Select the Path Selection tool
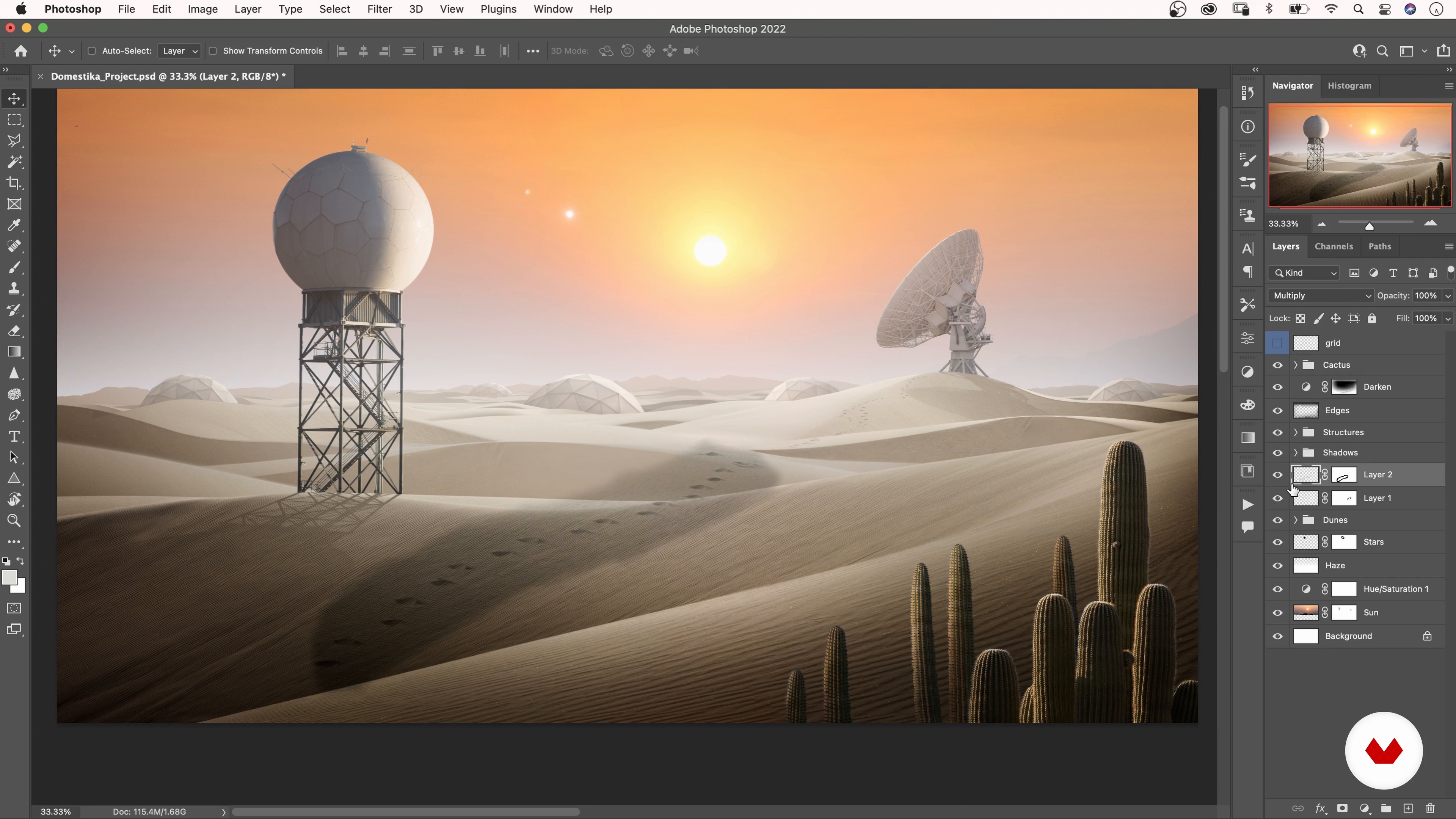Screen dimensions: 1456x819 14,457
